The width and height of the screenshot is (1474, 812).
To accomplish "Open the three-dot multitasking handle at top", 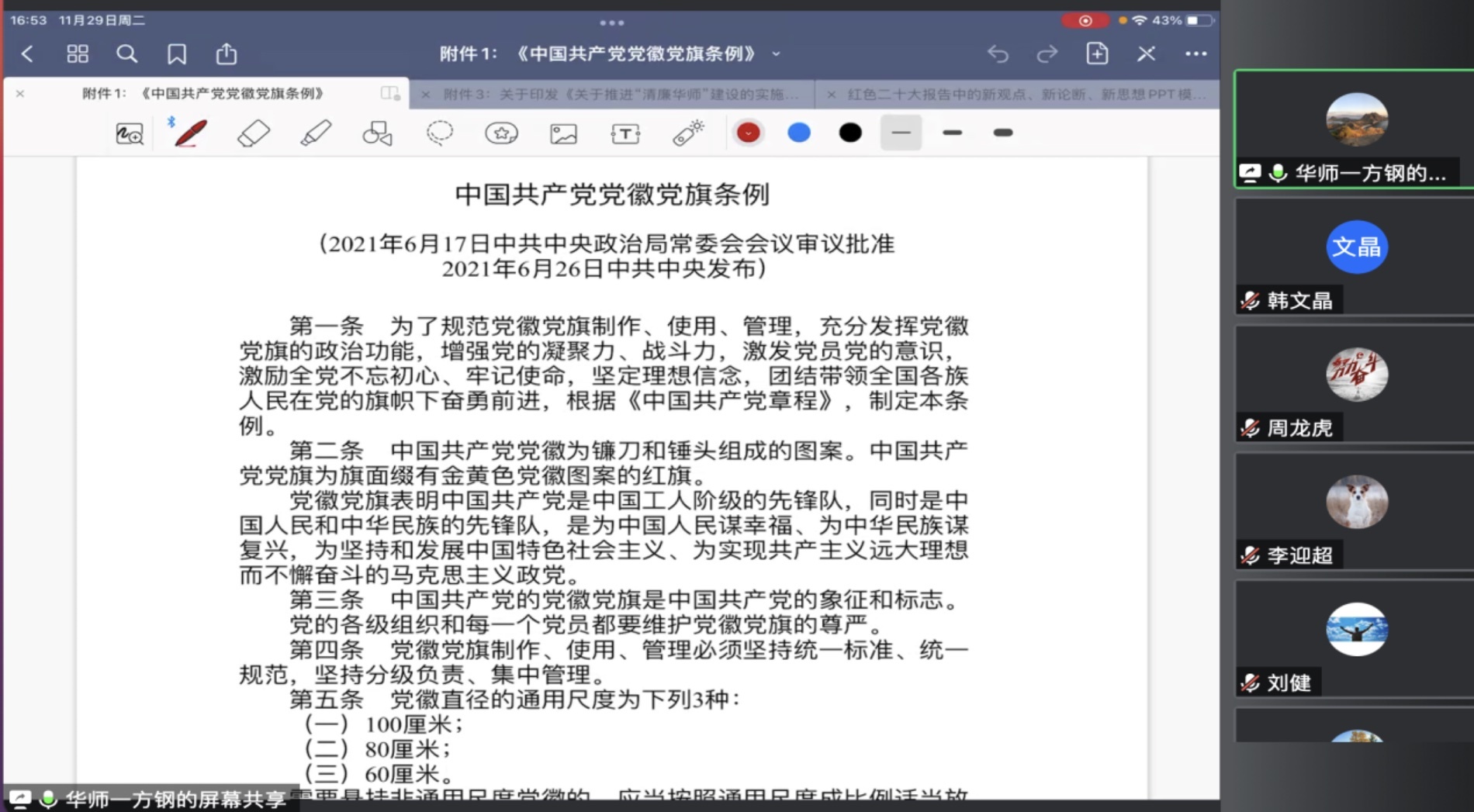I will click(x=611, y=22).
